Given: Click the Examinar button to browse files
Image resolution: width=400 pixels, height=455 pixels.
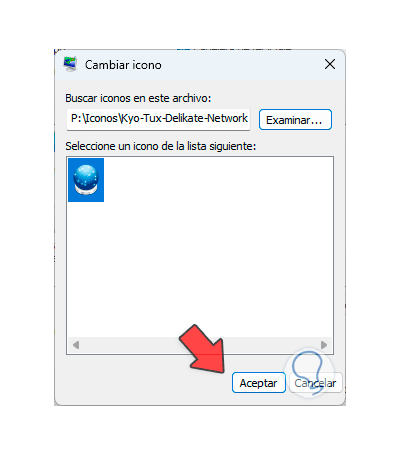Looking at the screenshot, I should [295, 120].
